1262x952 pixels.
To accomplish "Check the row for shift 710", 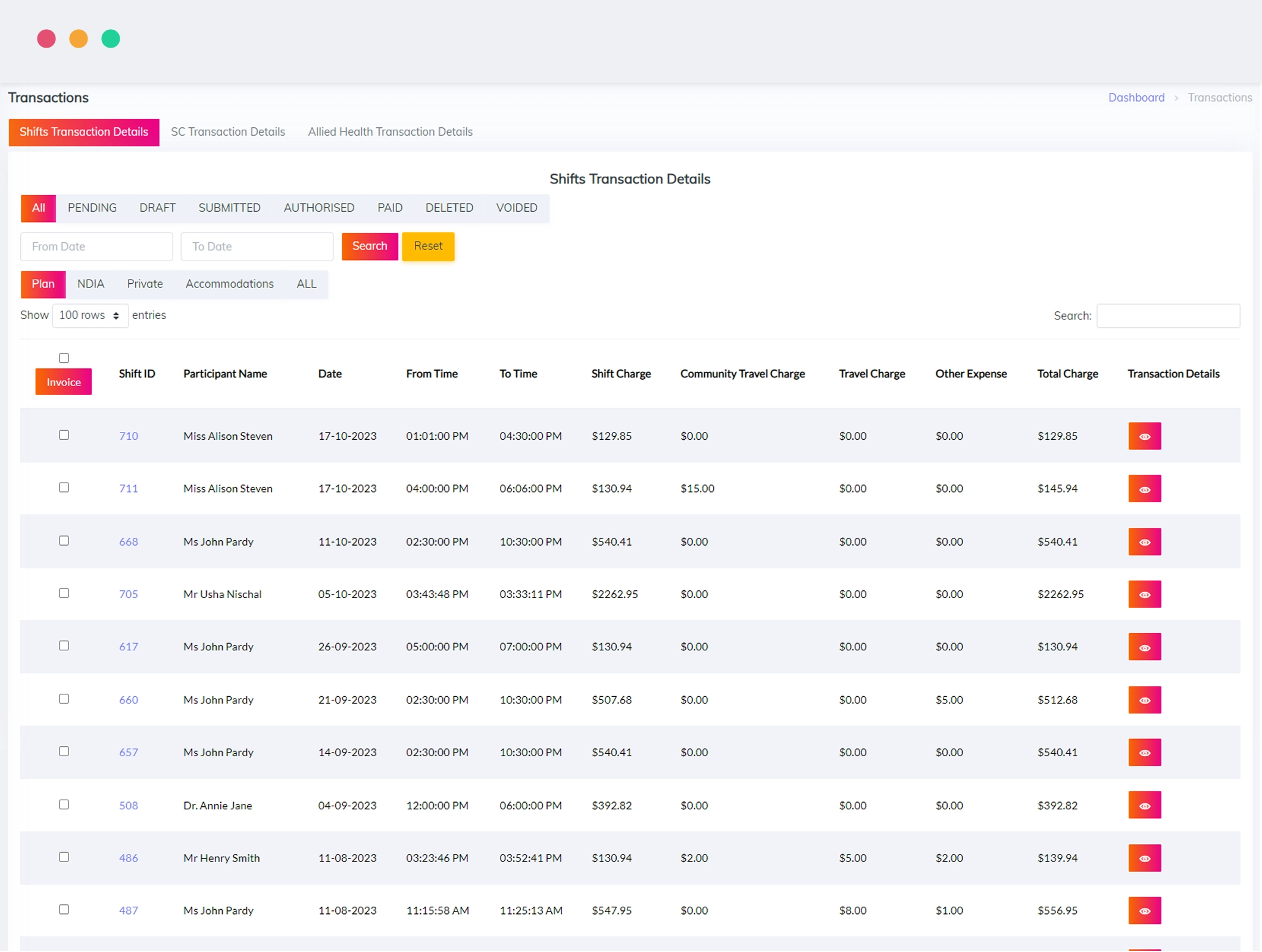I will (x=64, y=435).
